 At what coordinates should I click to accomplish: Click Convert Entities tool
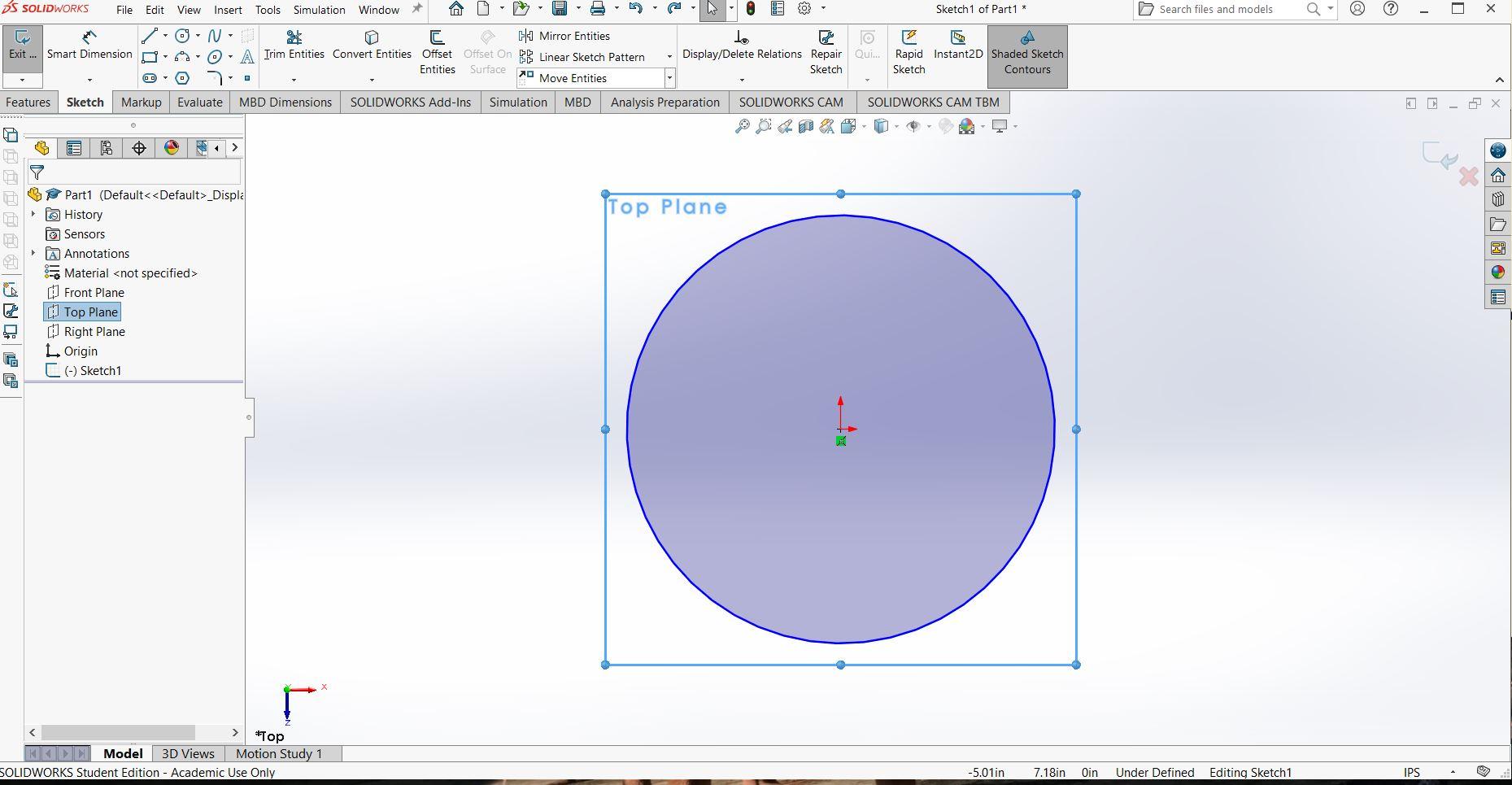coord(372,46)
